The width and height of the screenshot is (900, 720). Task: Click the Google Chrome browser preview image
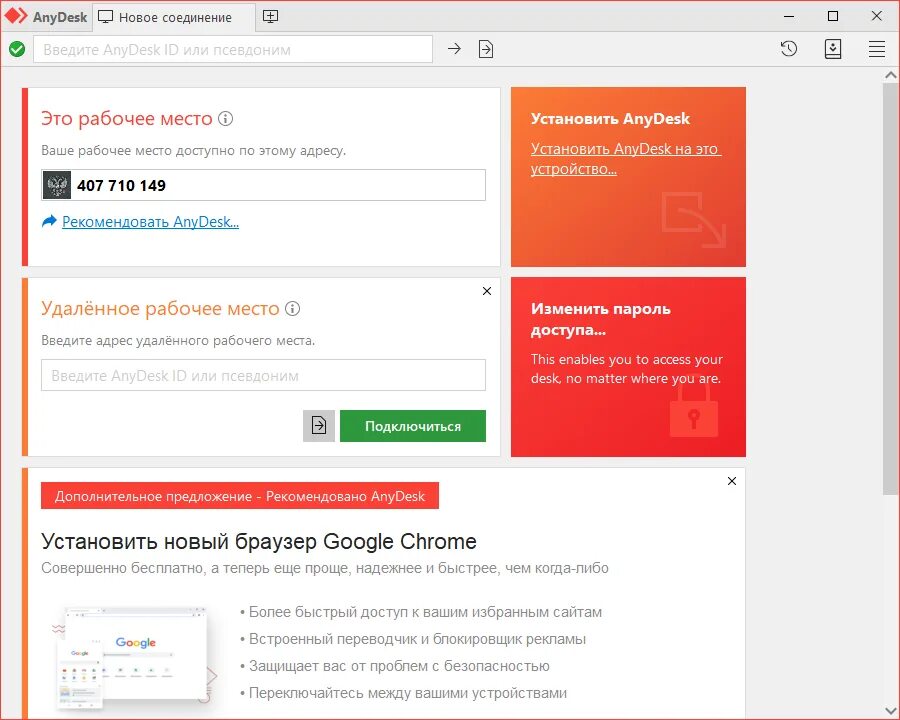coord(134,656)
